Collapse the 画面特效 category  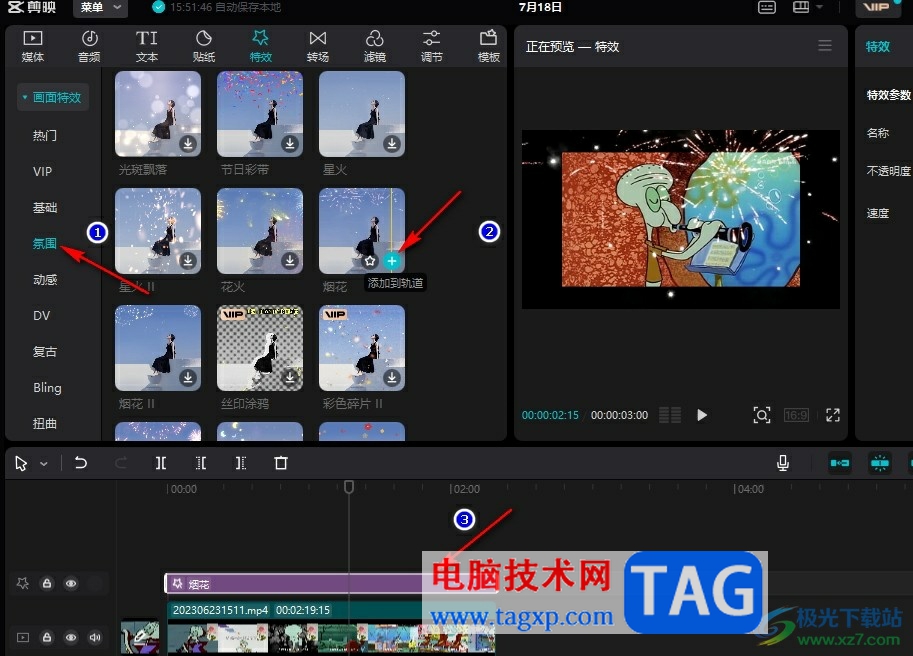tap(52, 97)
